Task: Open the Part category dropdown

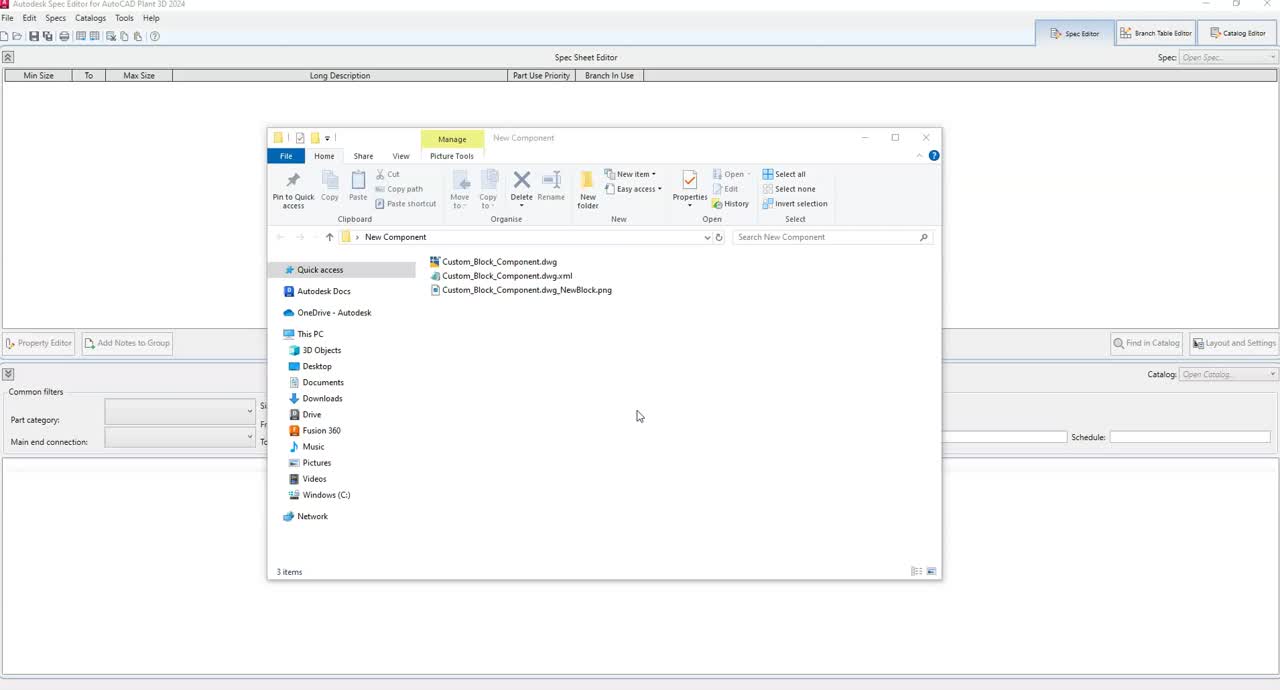Action: (180, 410)
